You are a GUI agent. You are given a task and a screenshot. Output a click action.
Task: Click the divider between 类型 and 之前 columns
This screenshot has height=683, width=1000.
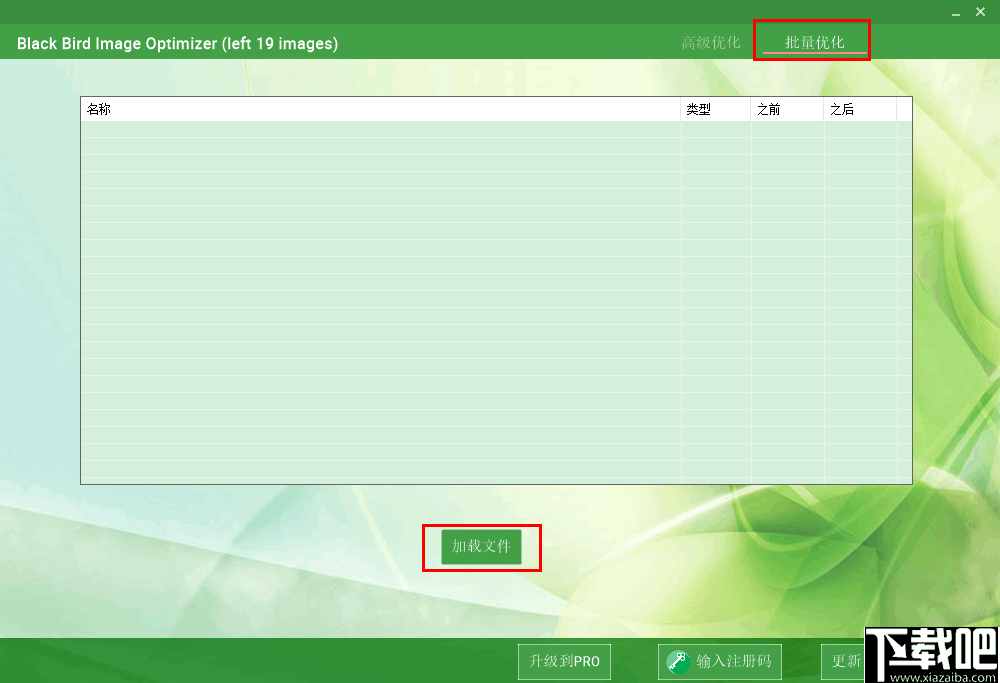tap(750, 108)
